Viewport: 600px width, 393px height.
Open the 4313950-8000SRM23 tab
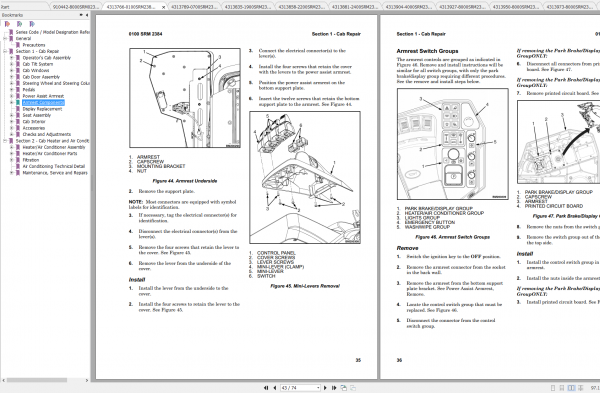[515, 7]
